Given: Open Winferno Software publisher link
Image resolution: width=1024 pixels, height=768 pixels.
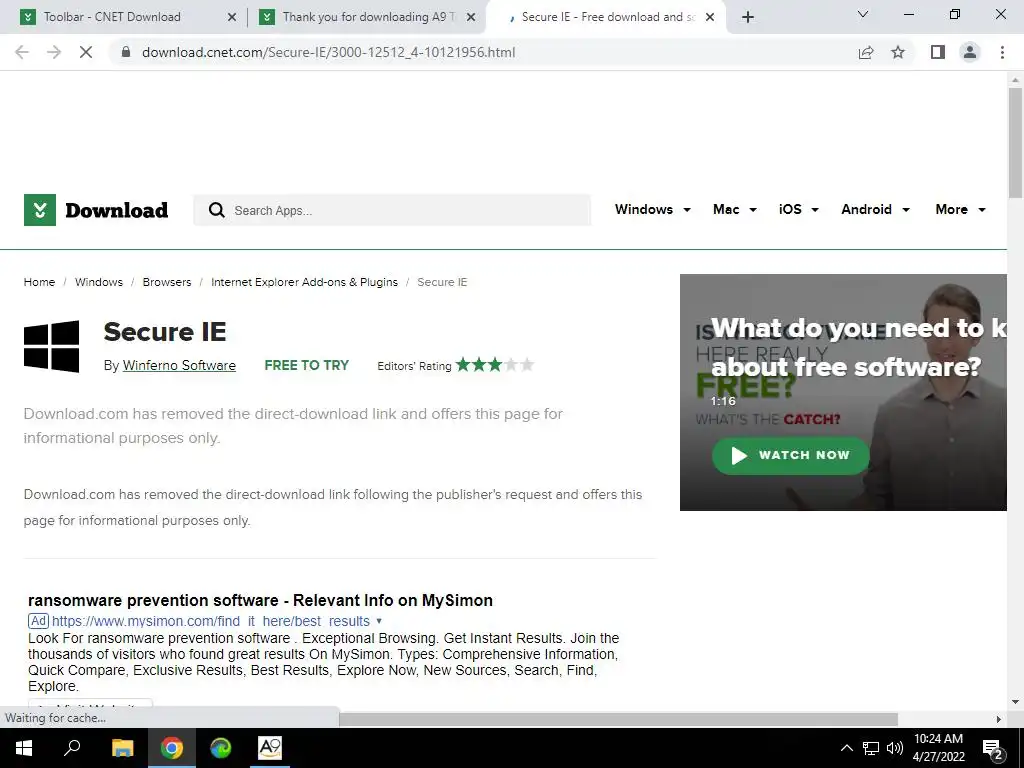Looking at the screenshot, I should 179,366.
